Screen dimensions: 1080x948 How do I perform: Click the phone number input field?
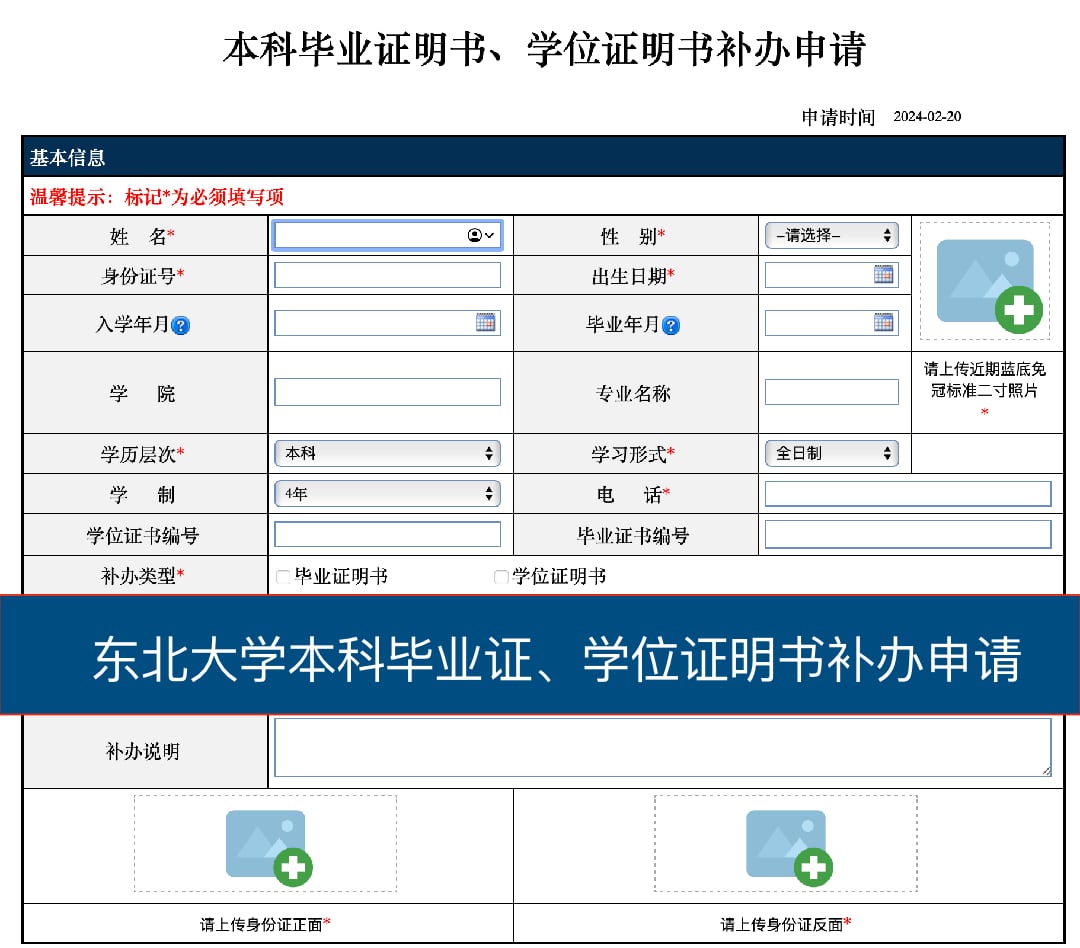907,494
